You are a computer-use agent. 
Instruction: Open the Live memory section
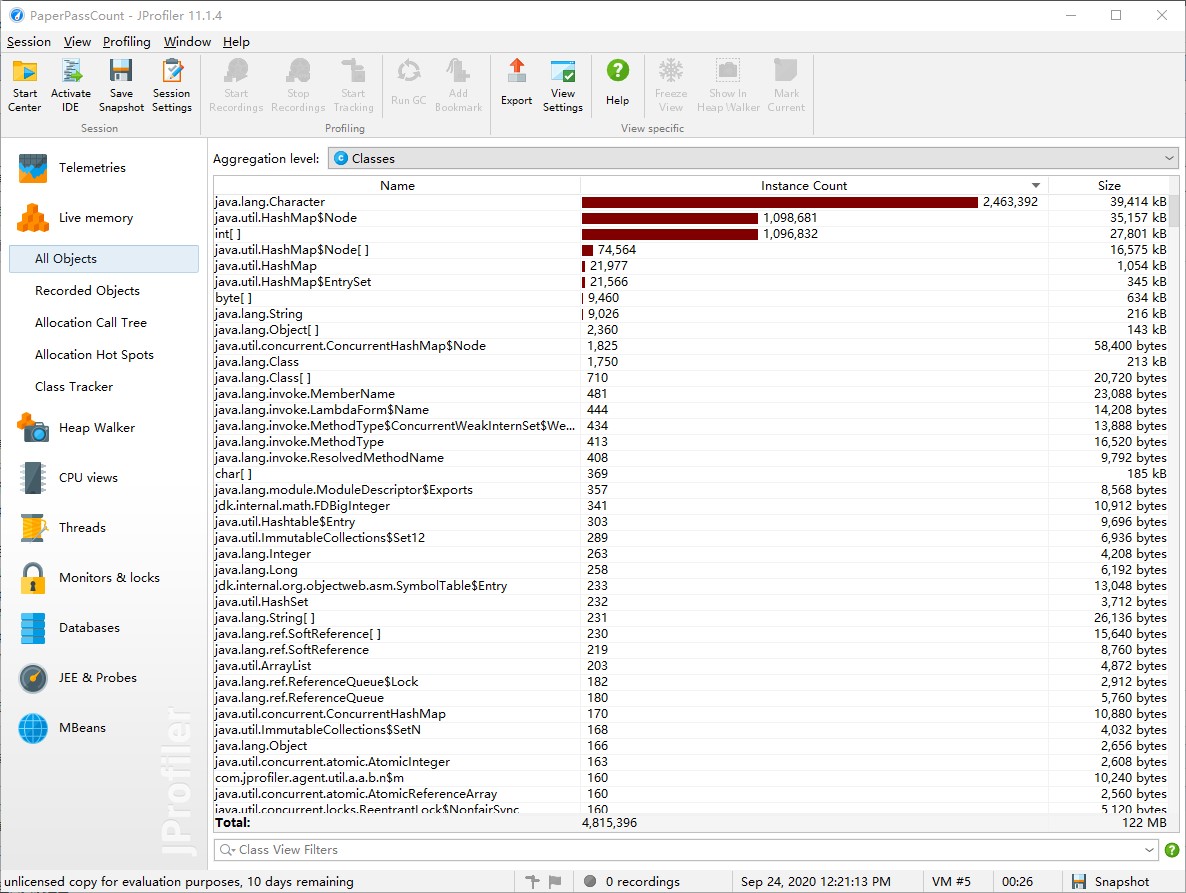[106, 218]
